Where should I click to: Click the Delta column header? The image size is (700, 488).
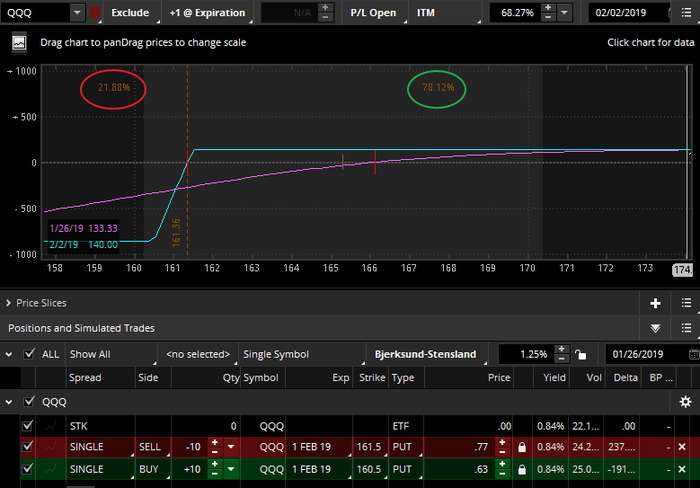point(625,378)
